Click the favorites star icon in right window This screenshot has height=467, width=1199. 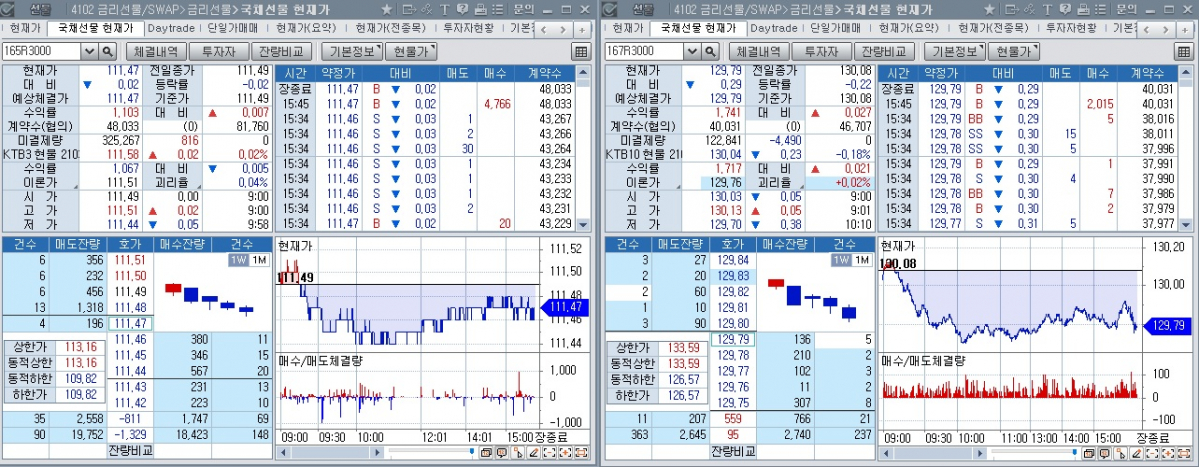pyautogui.click(x=989, y=10)
